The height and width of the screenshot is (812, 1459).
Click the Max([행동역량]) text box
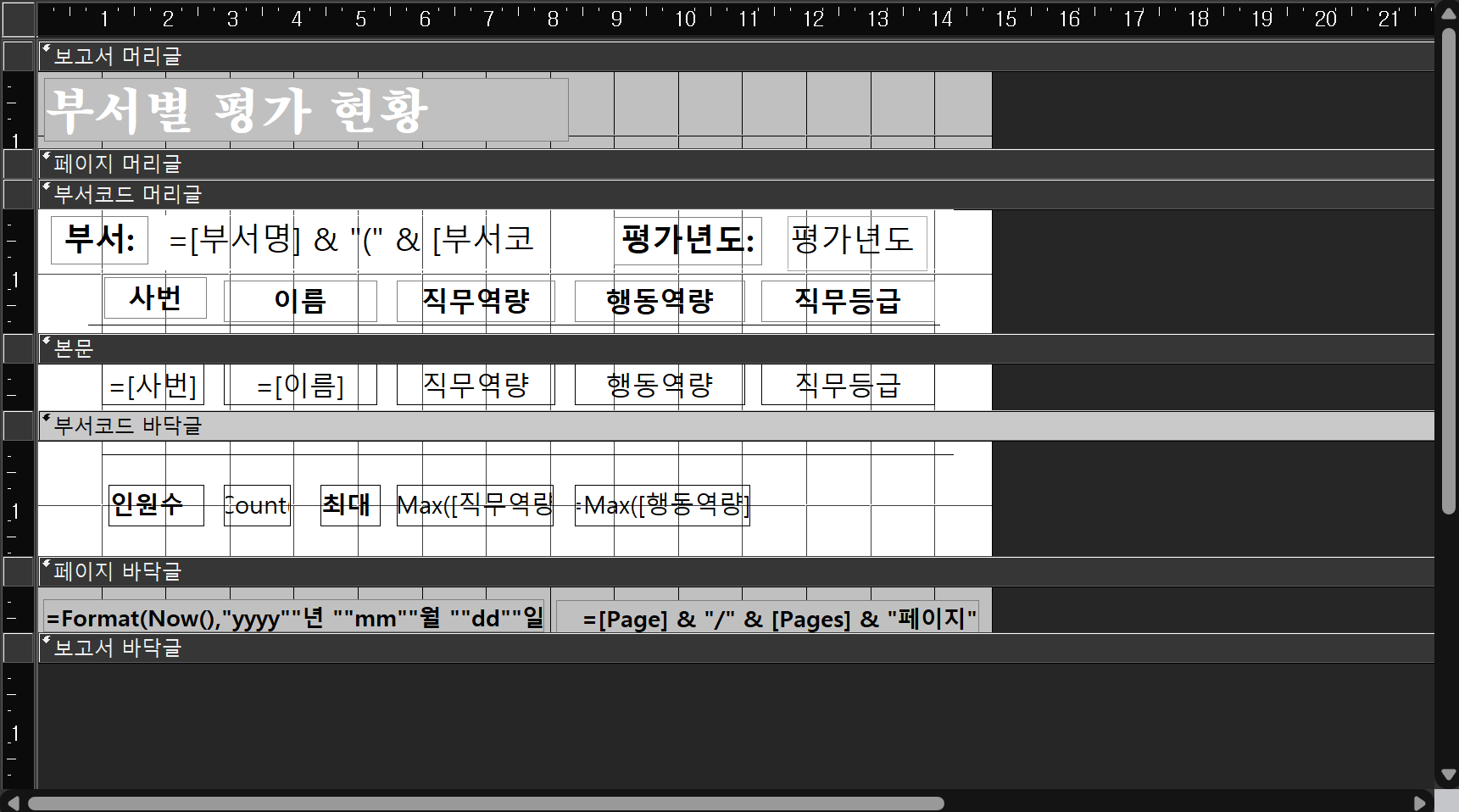pos(662,505)
